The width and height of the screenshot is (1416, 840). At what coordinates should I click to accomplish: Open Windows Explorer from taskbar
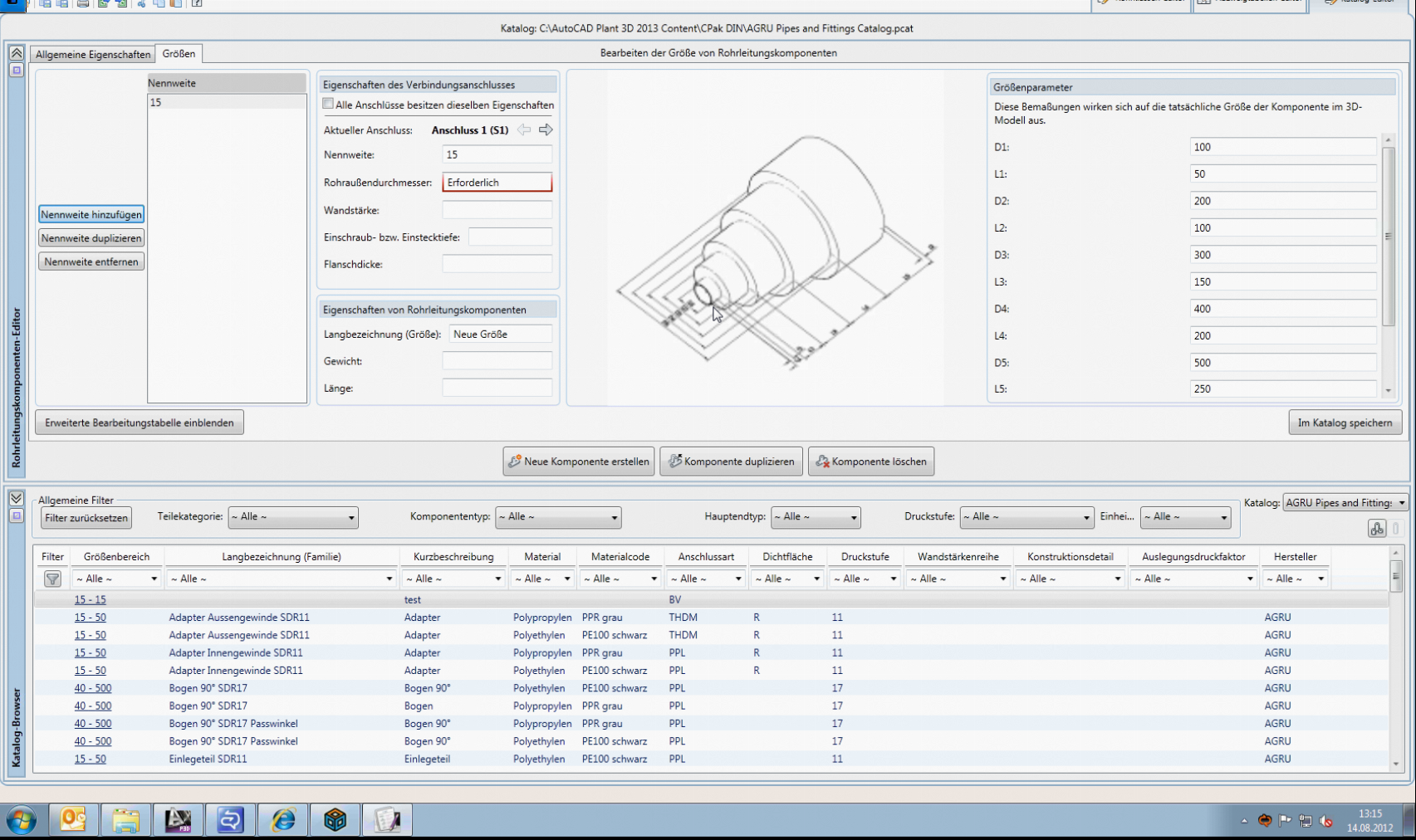pyautogui.click(x=125, y=820)
